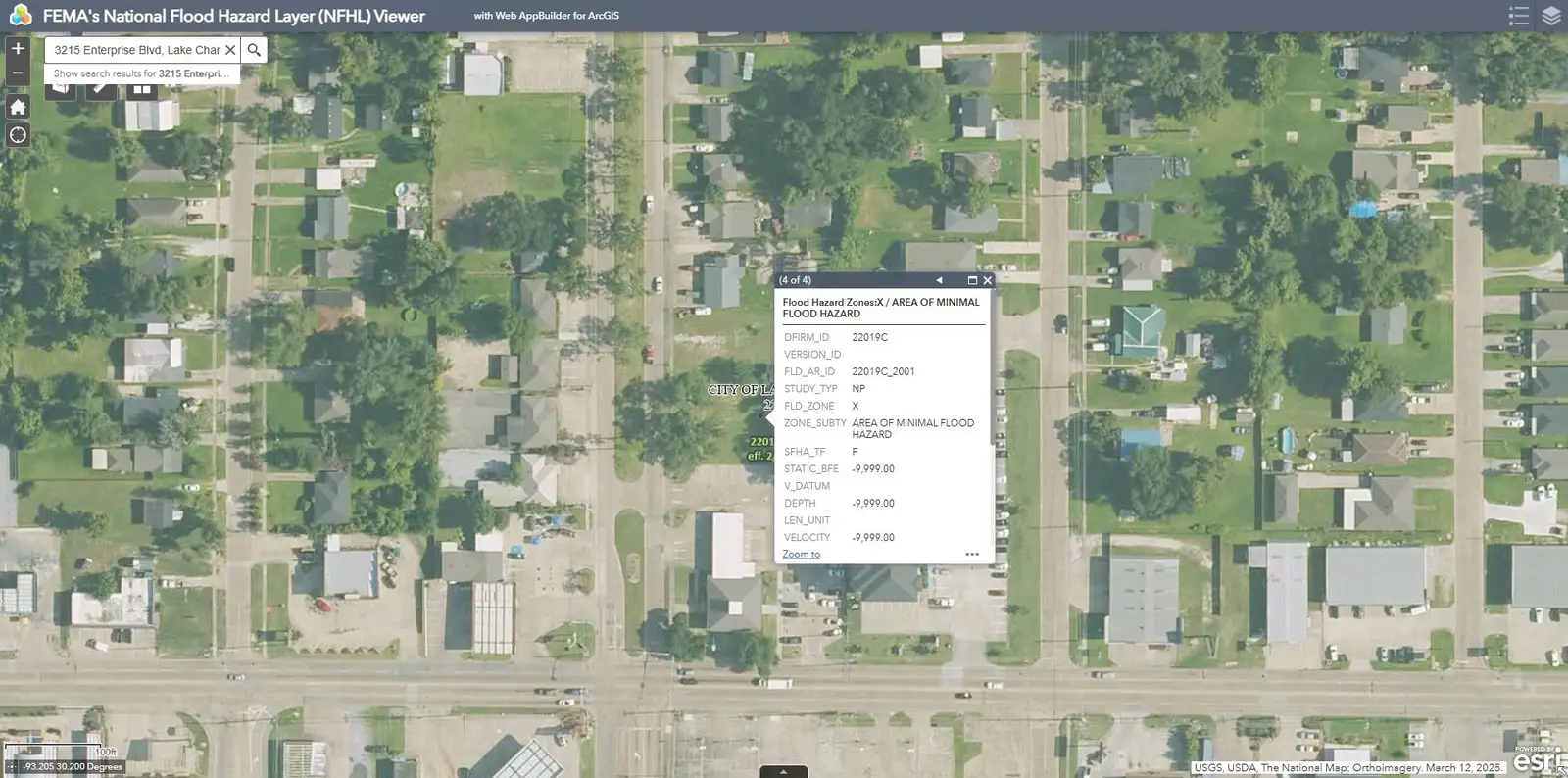Click FLD_AR_ID value '22019C_2001'
Viewport: 1568px width, 778px height.
(x=883, y=371)
